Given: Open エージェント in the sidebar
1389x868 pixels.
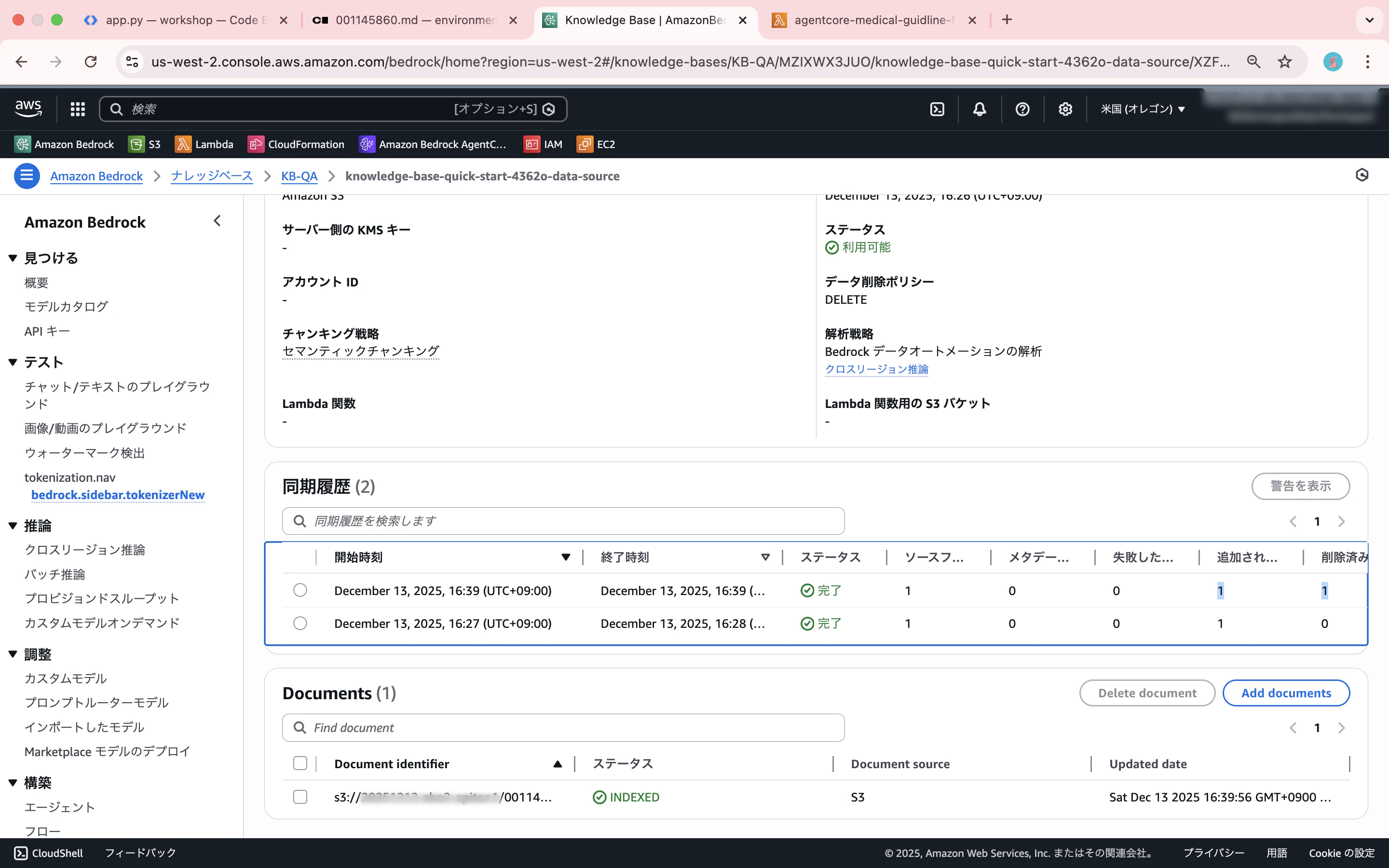Looking at the screenshot, I should pos(60,807).
